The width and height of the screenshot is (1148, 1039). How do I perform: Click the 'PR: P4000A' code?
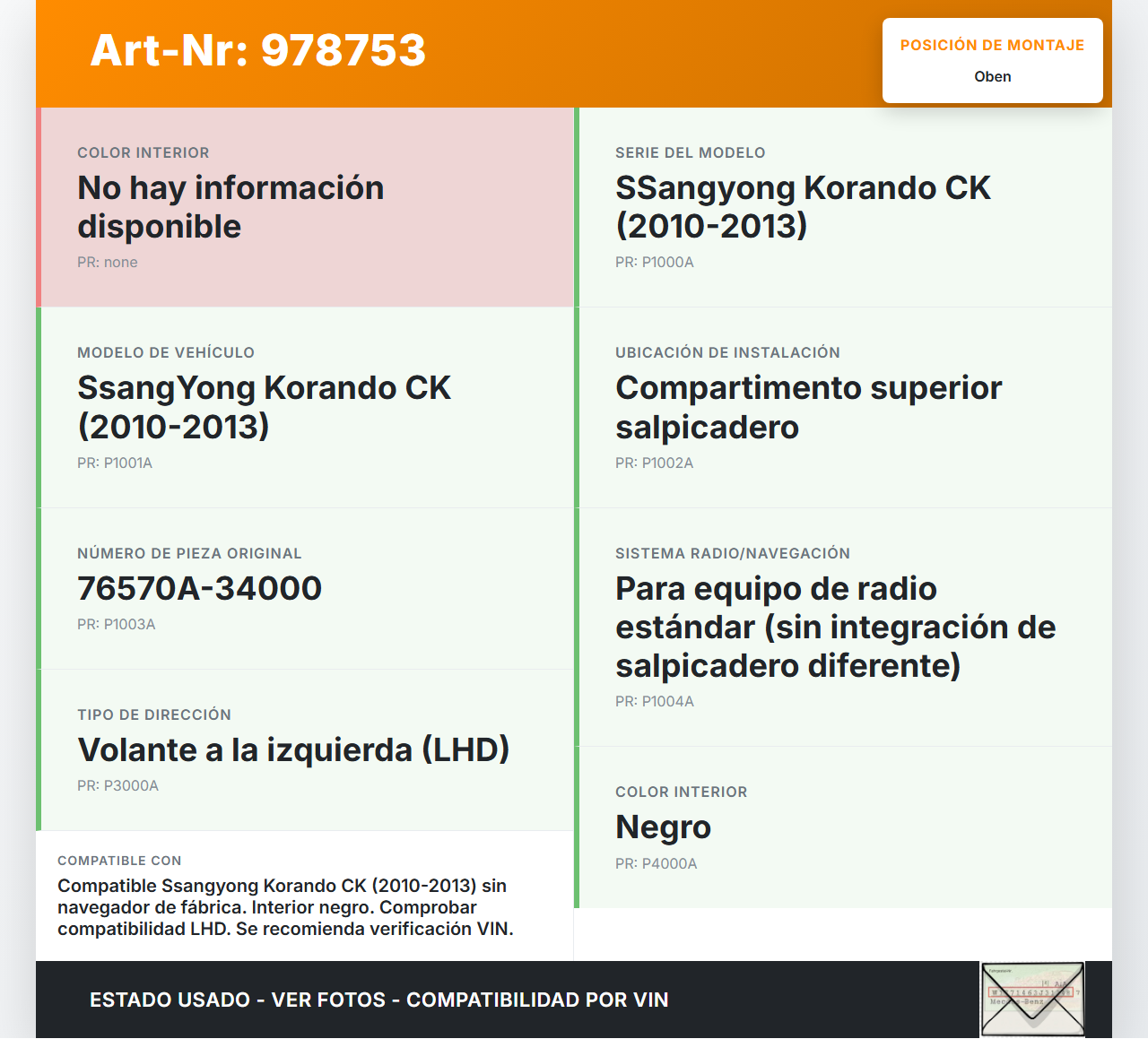point(657,863)
